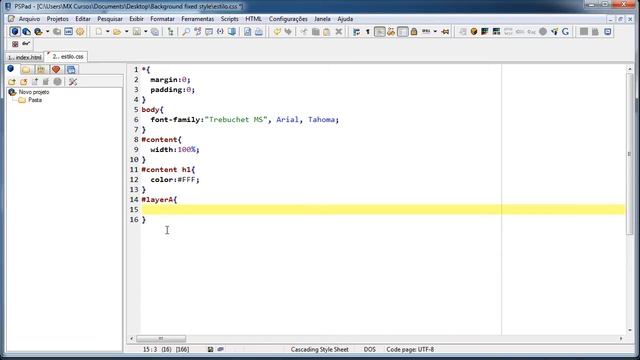Select the Novo projeto tree node

pyautogui.click(x=34, y=92)
